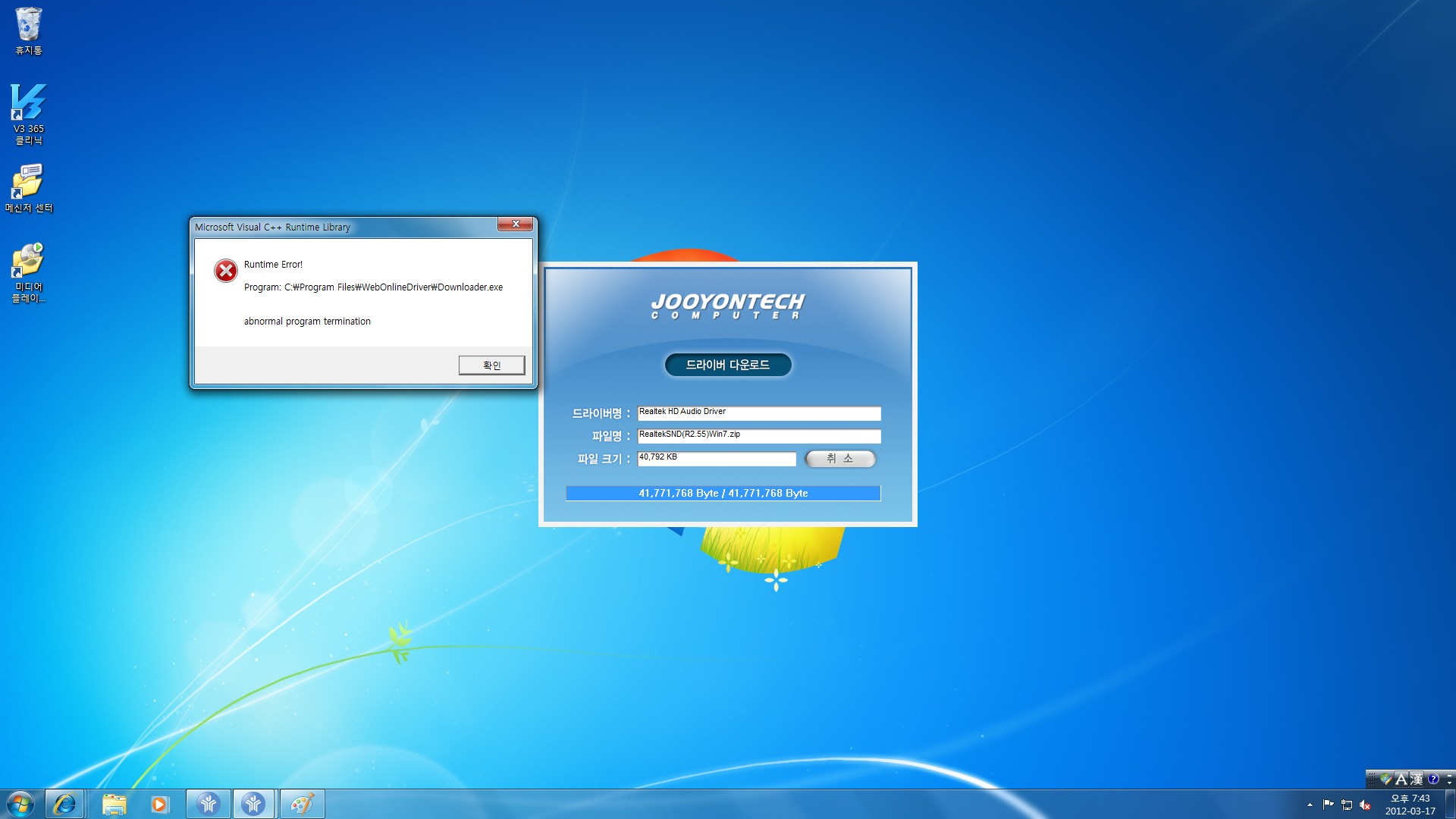Screen dimensions: 1456x819
Task: Click the Microsoft Visual C++ Runtime Library title
Action: click(x=272, y=227)
